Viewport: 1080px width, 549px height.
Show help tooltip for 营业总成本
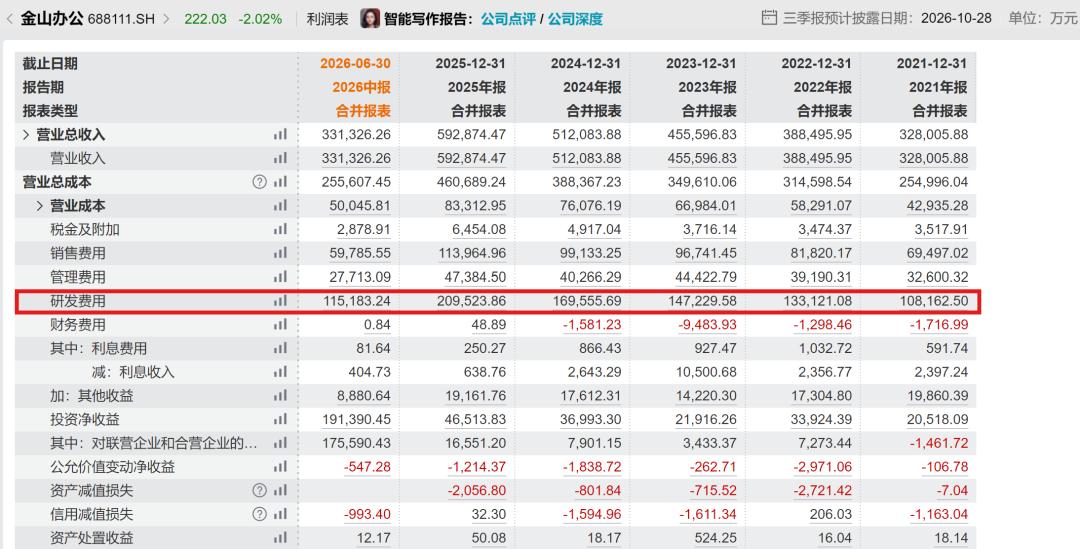click(x=259, y=182)
